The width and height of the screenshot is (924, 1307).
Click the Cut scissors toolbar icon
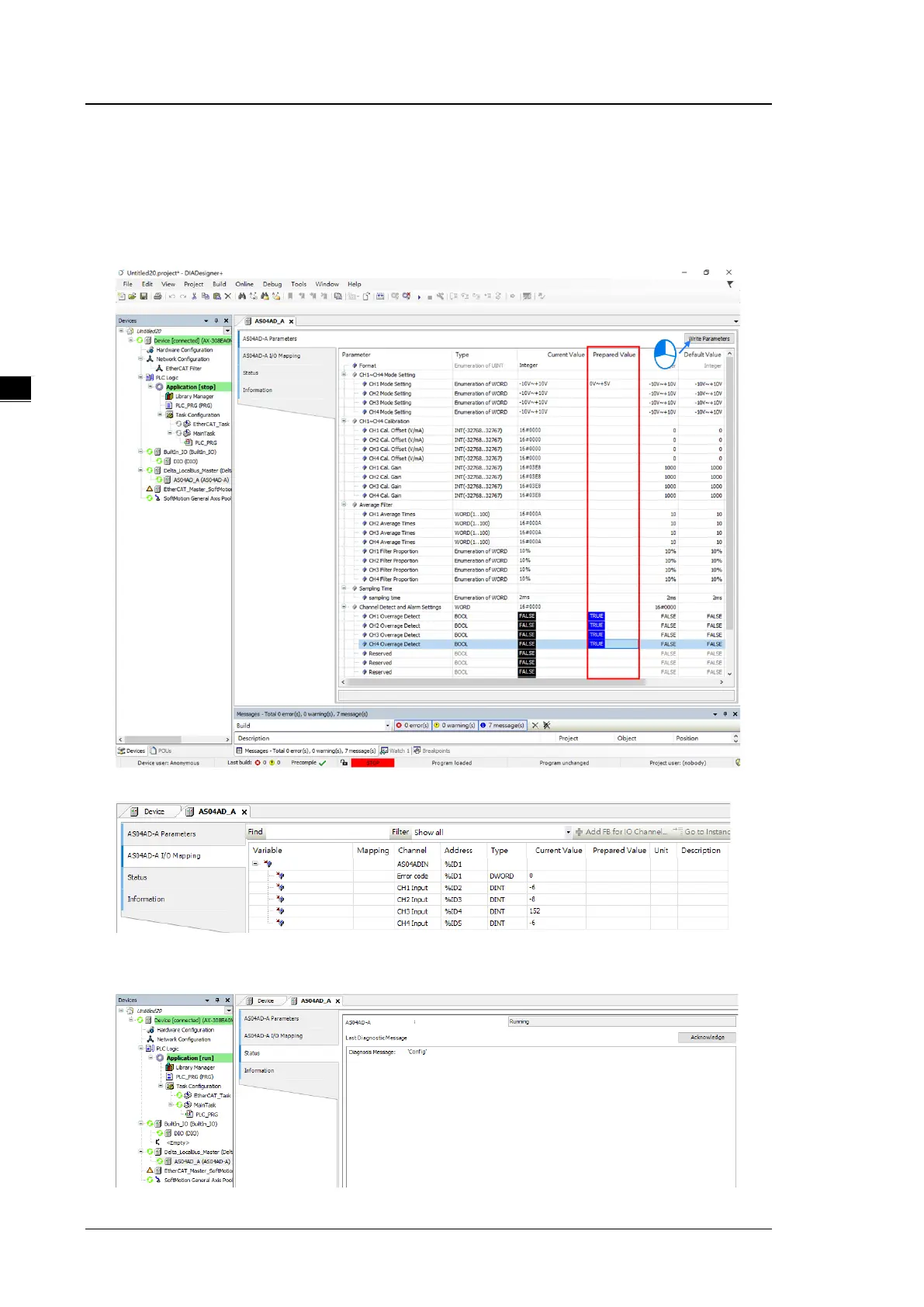[195, 296]
